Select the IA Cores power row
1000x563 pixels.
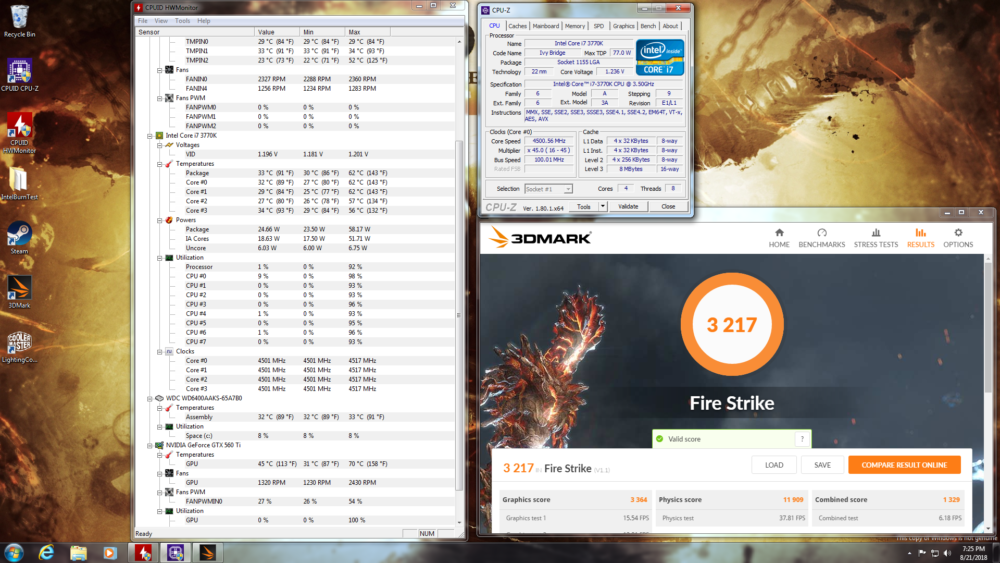click(297, 238)
